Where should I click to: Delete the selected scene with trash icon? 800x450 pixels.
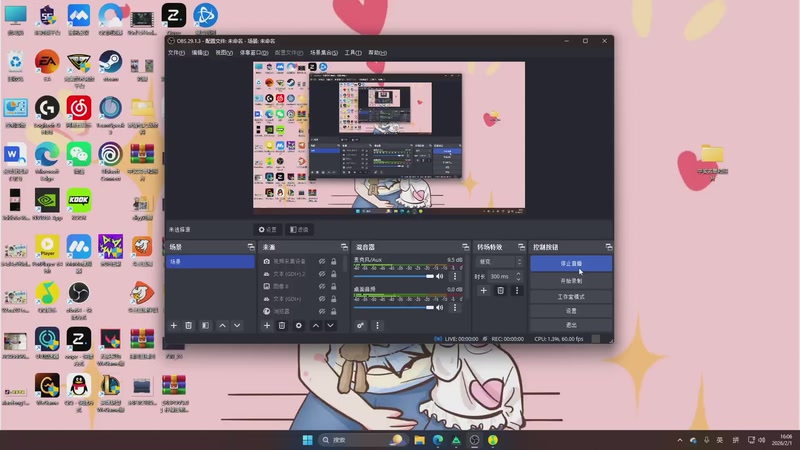click(188, 326)
